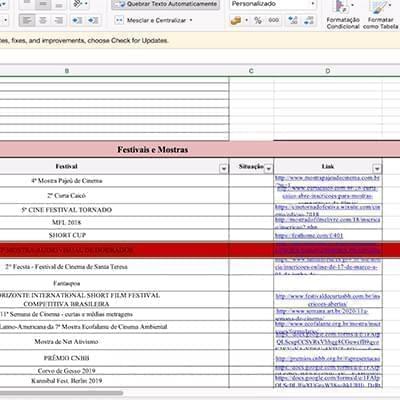This screenshot has height=400, width=400.
Task: Select the 'MFL 2018' cell
Action: pos(114,223)
